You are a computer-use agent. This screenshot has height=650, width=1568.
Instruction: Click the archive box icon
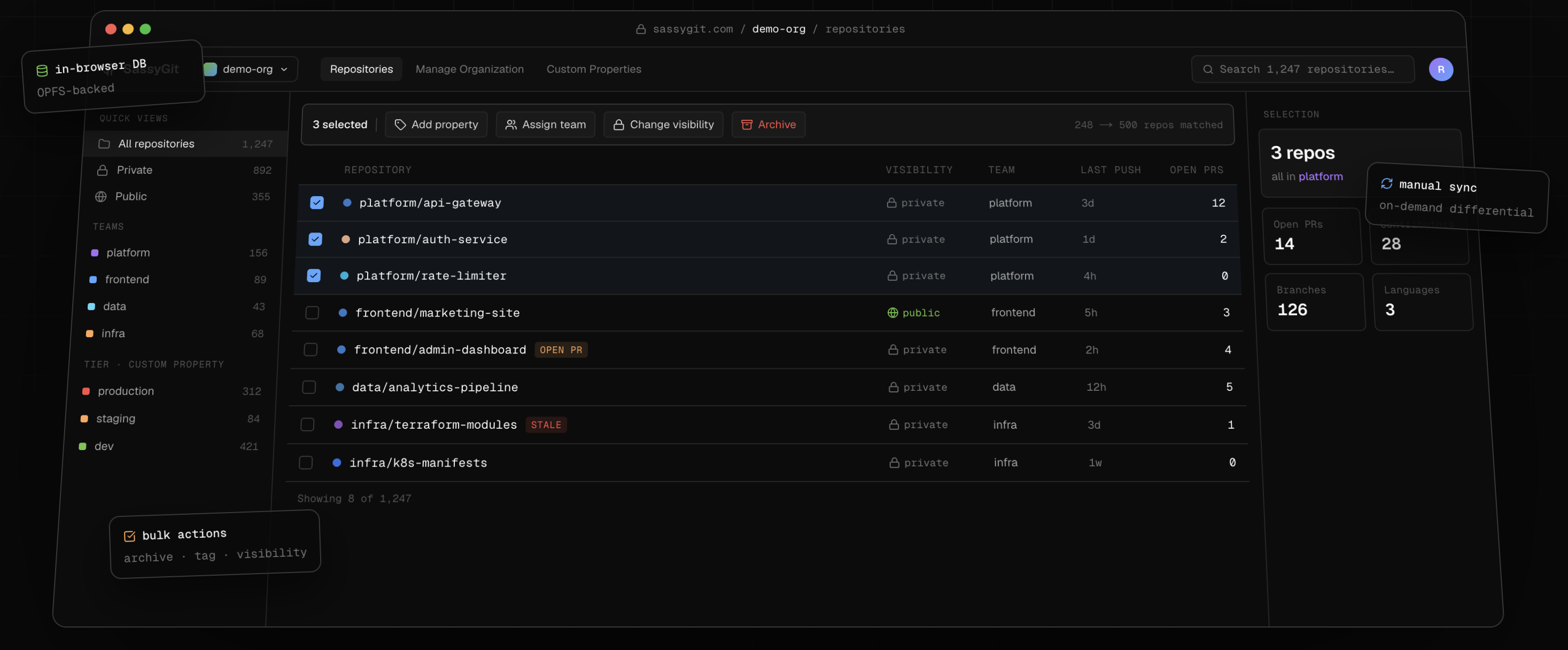click(746, 125)
